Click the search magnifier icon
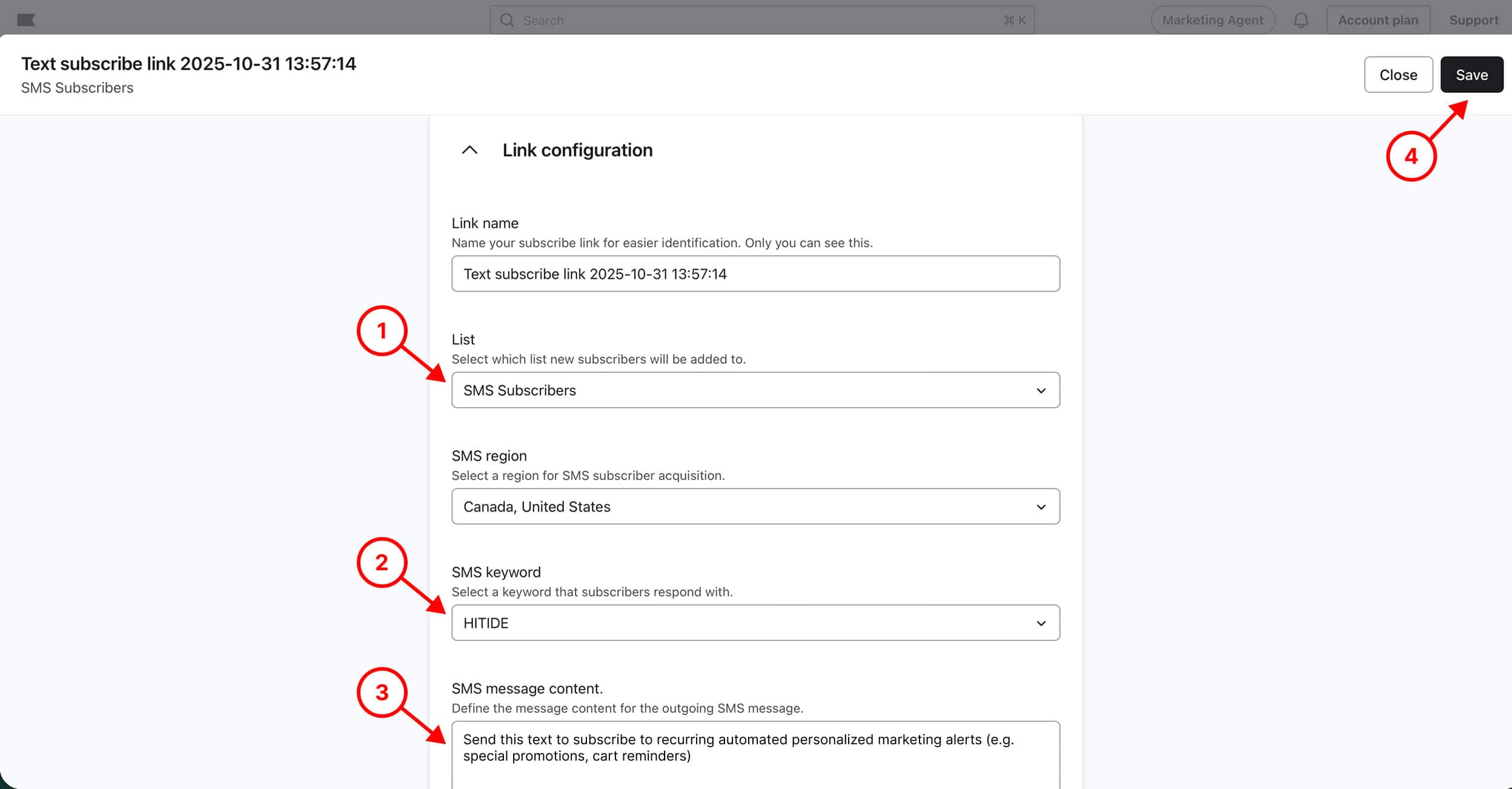Screen dimensions: 1512x789 507,20
